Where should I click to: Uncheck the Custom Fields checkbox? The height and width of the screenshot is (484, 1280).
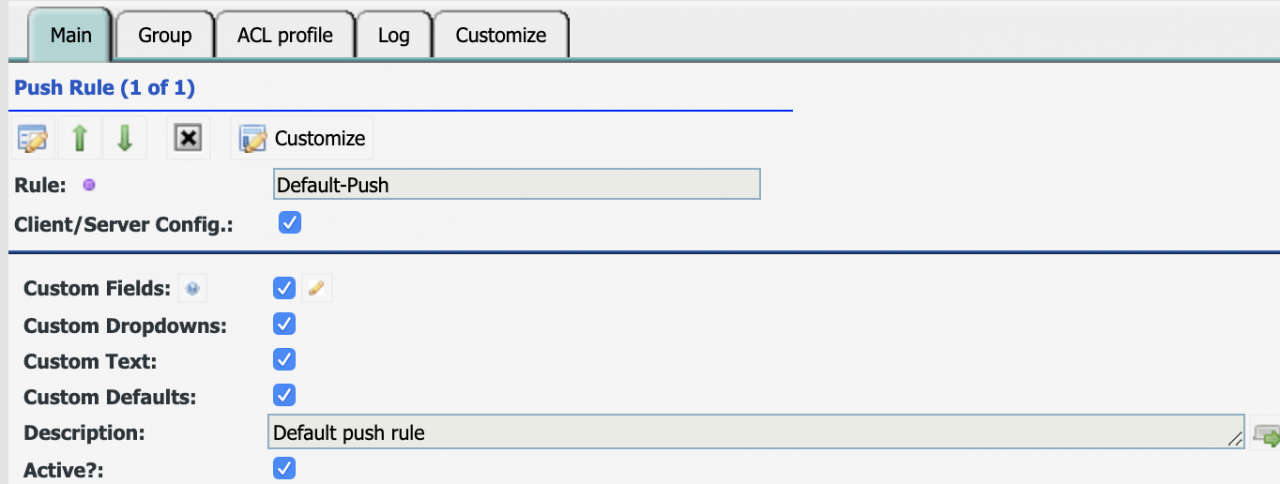pyautogui.click(x=284, y=288)
